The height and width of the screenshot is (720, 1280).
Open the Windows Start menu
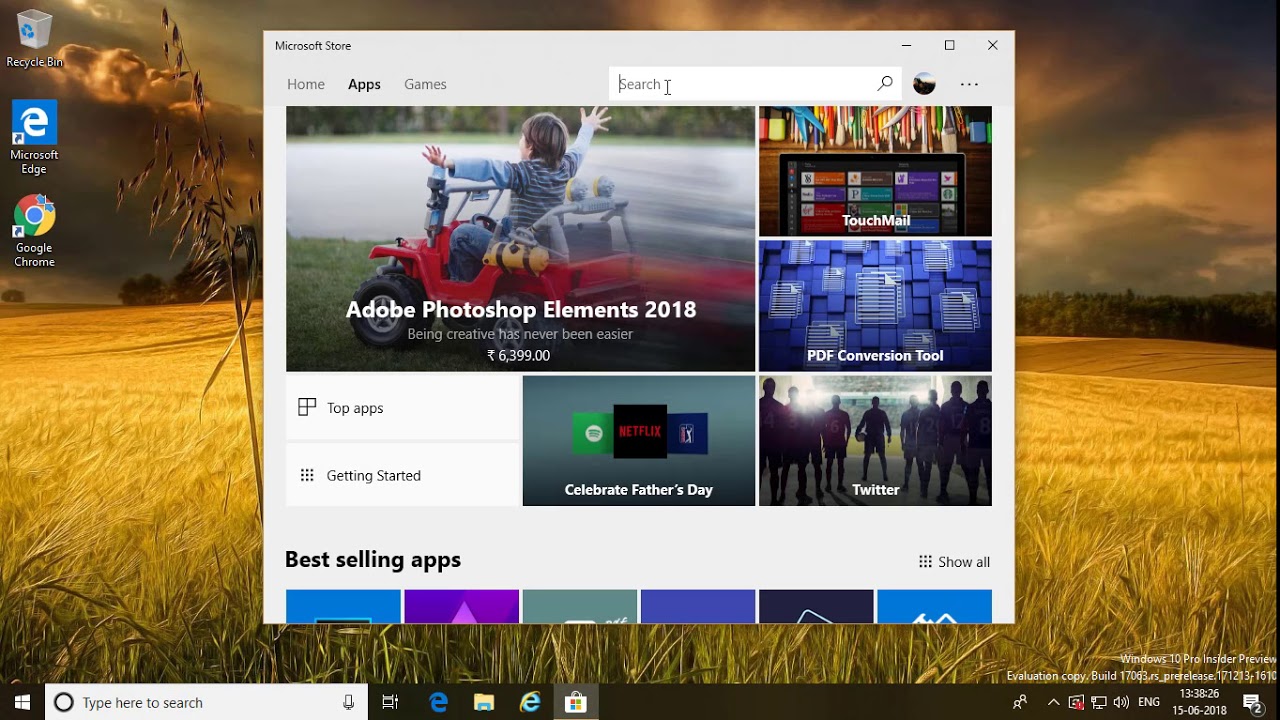(22, 702)
